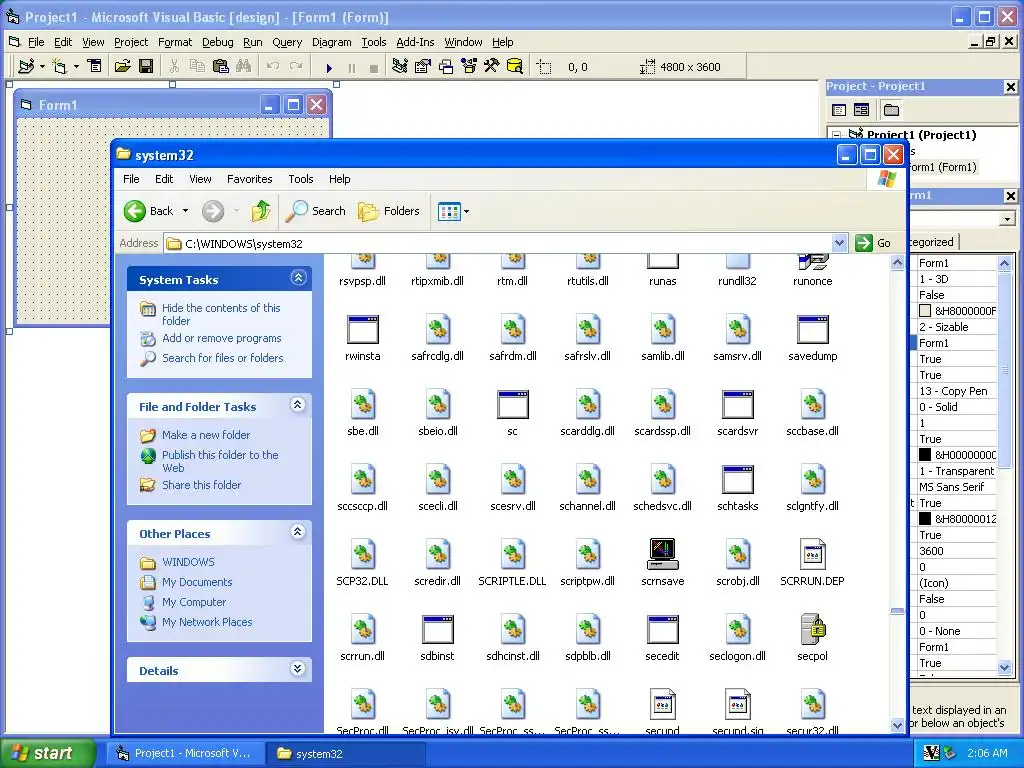1024x768 pixels.
Task: Open the Address bar dropdown arrow
Action: coord(839,243)
